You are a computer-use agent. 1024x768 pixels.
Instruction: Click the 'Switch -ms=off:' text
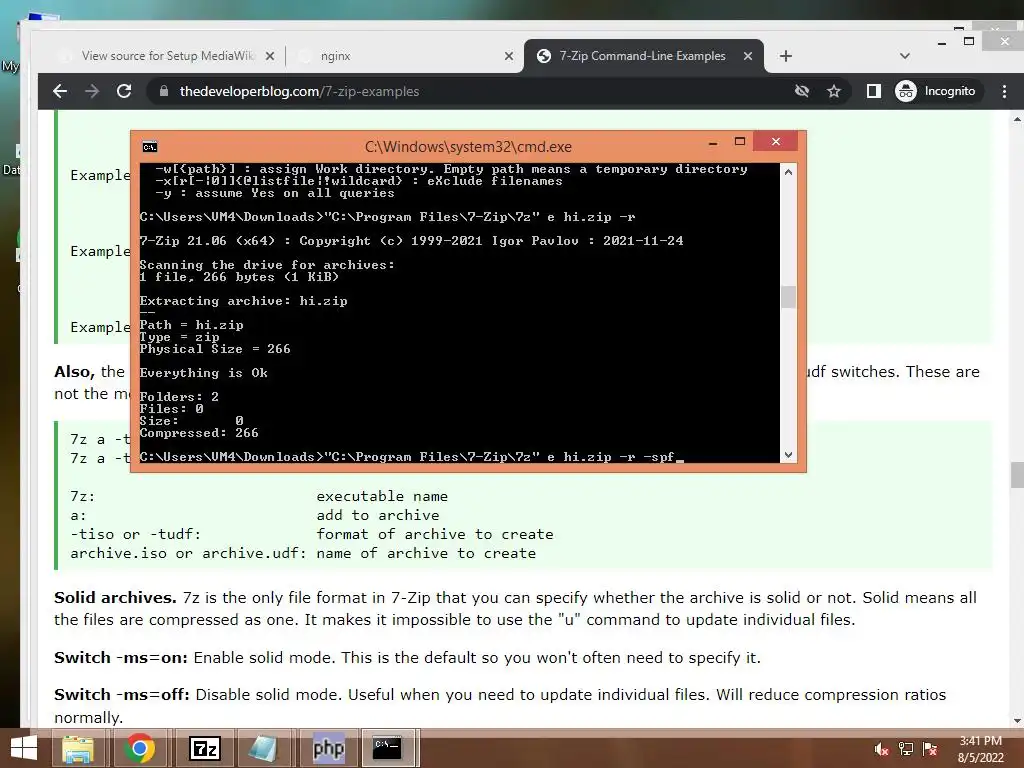(x=121, y=695)
